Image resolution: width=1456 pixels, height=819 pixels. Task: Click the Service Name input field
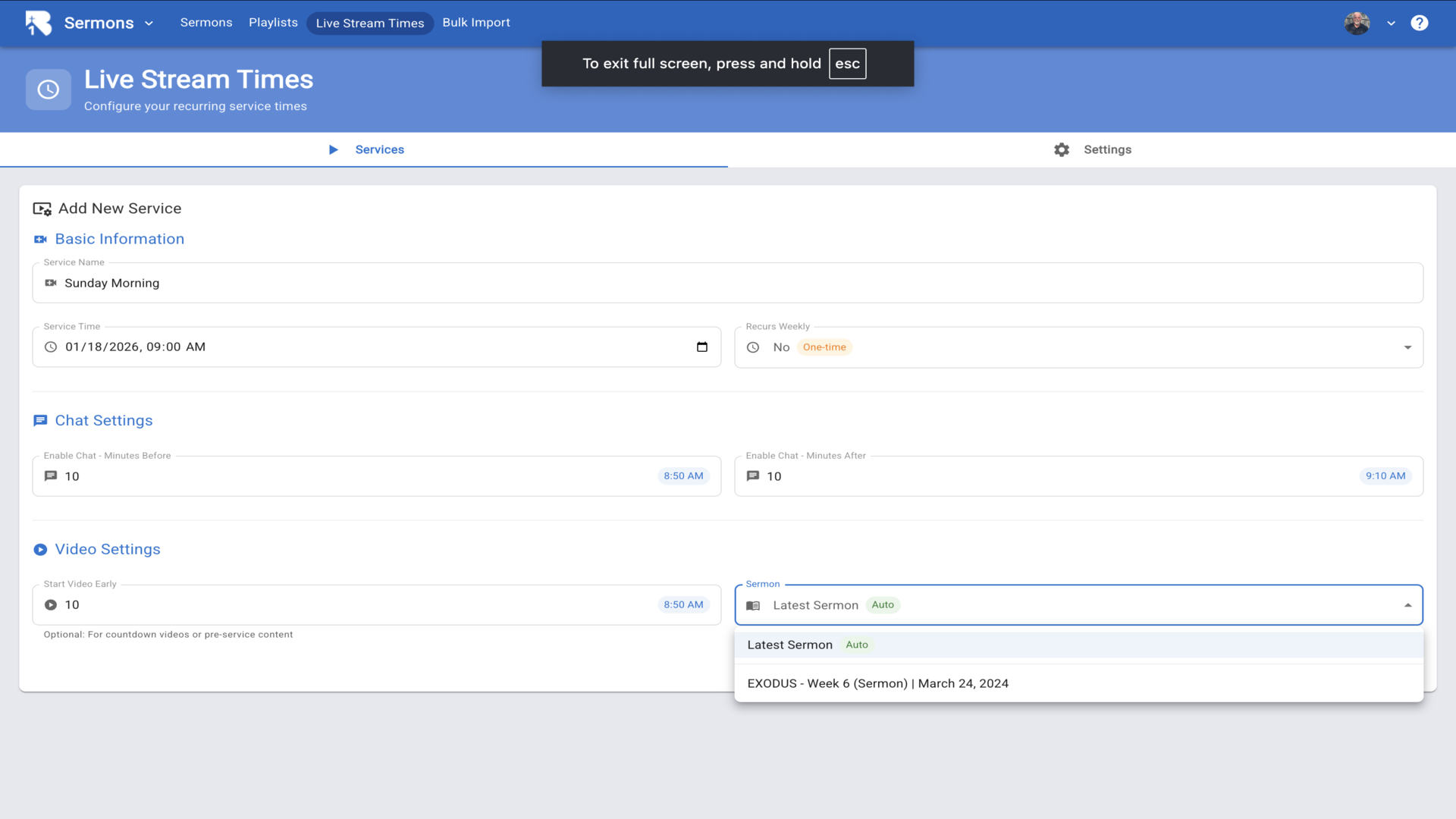pyautogui.click(x=728, y=284)
